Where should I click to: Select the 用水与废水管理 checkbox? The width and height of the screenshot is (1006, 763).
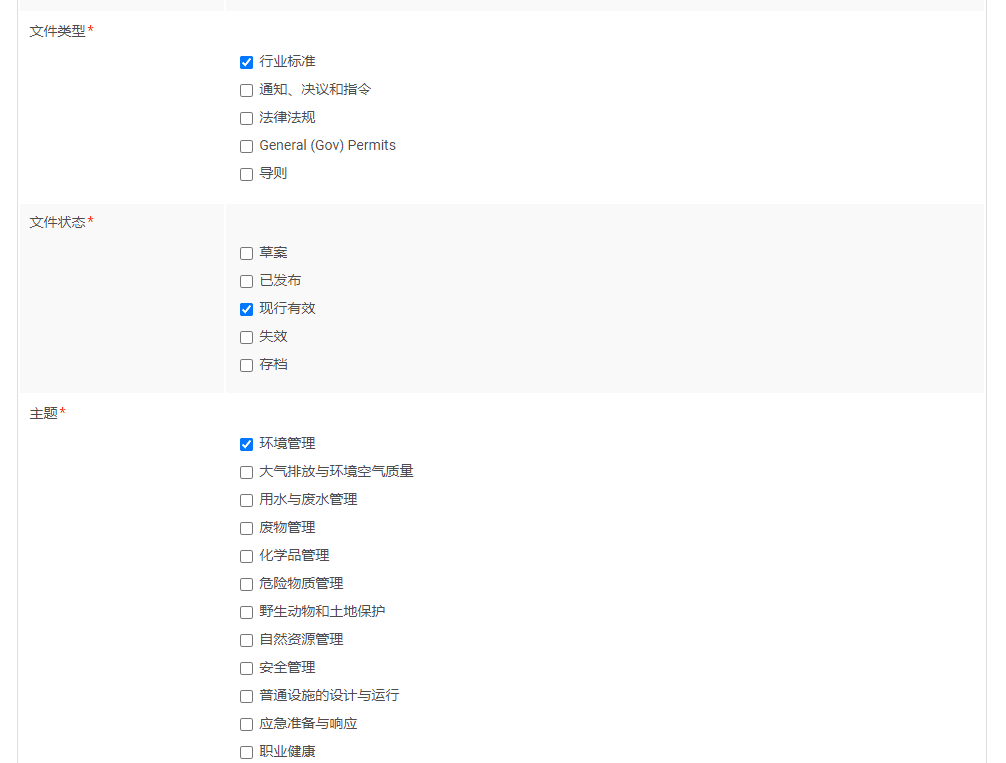pos(246,500)
